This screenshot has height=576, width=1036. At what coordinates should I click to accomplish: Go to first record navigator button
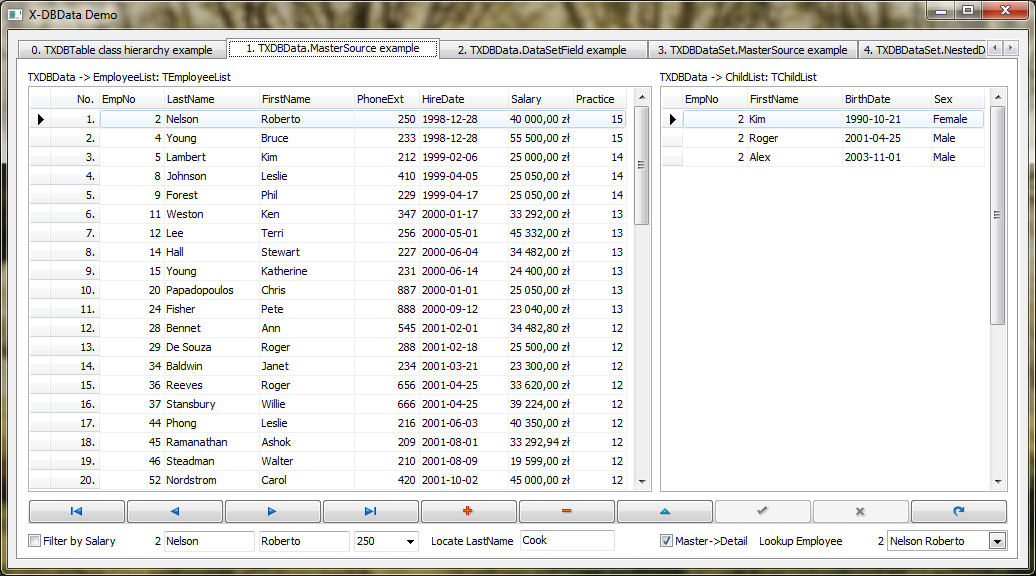click(x=77, y=511)
